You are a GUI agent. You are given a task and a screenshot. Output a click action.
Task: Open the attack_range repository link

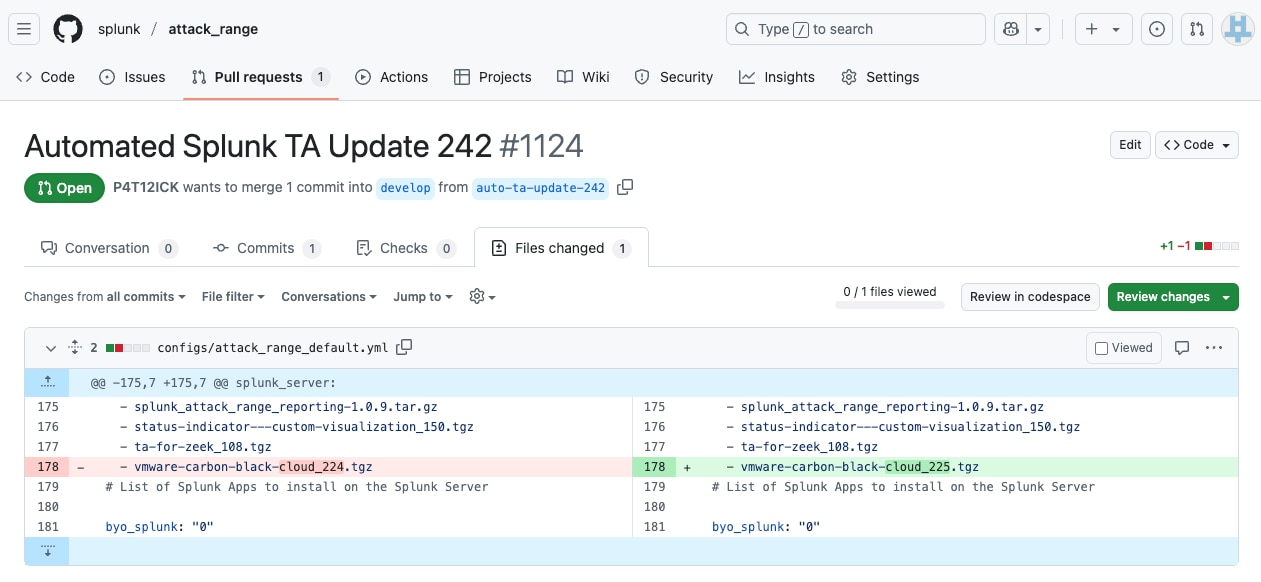[x=213, y=29]
